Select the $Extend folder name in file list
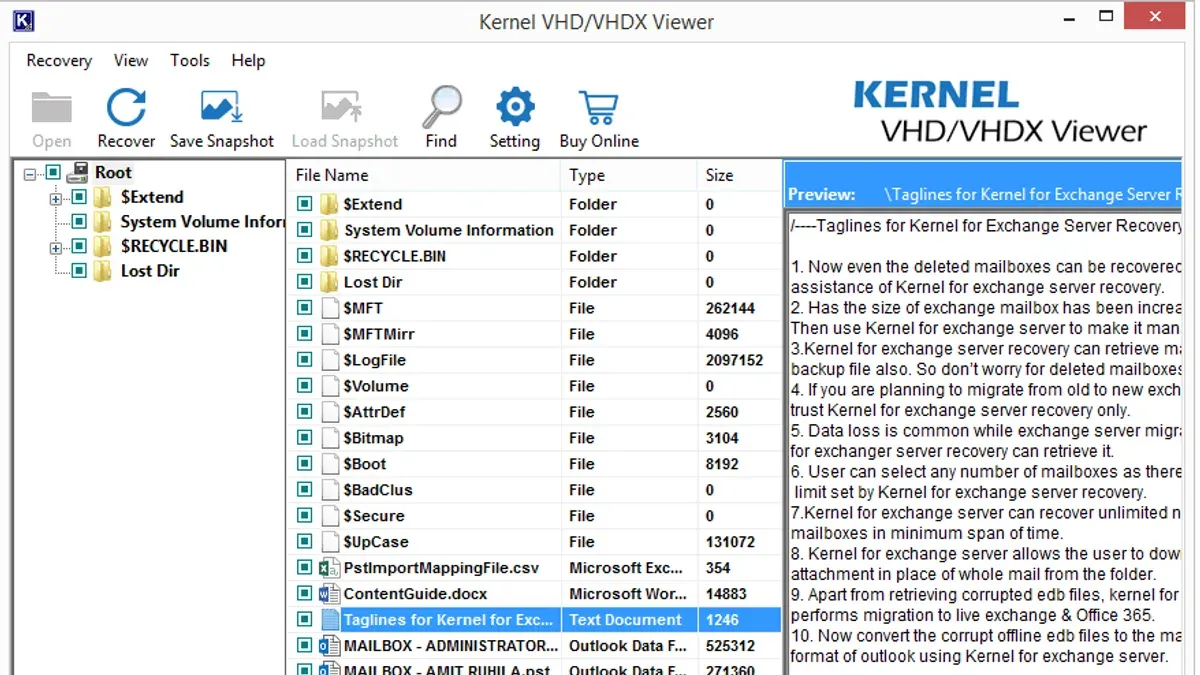Image resolution: width=1200 pixels, height=675 pixels. tap(373, 204)
